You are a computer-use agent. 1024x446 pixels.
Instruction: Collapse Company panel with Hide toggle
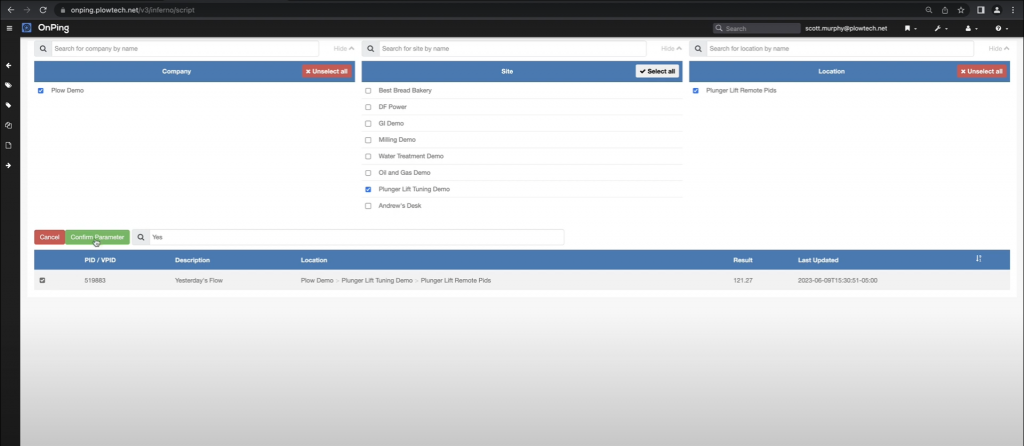pyautogui.click(x=344, y=49)
